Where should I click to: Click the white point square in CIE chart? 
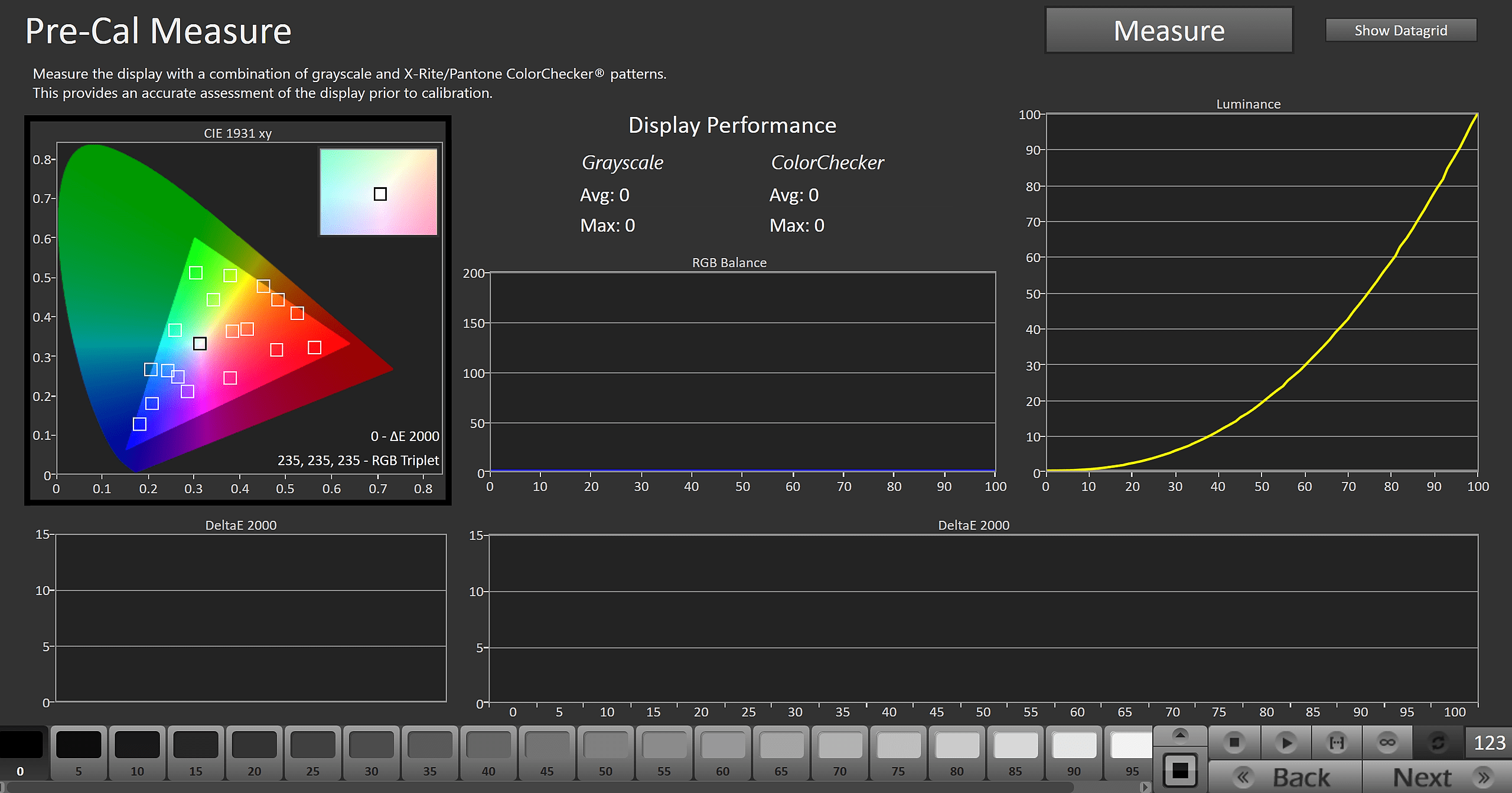pos(200,344)
